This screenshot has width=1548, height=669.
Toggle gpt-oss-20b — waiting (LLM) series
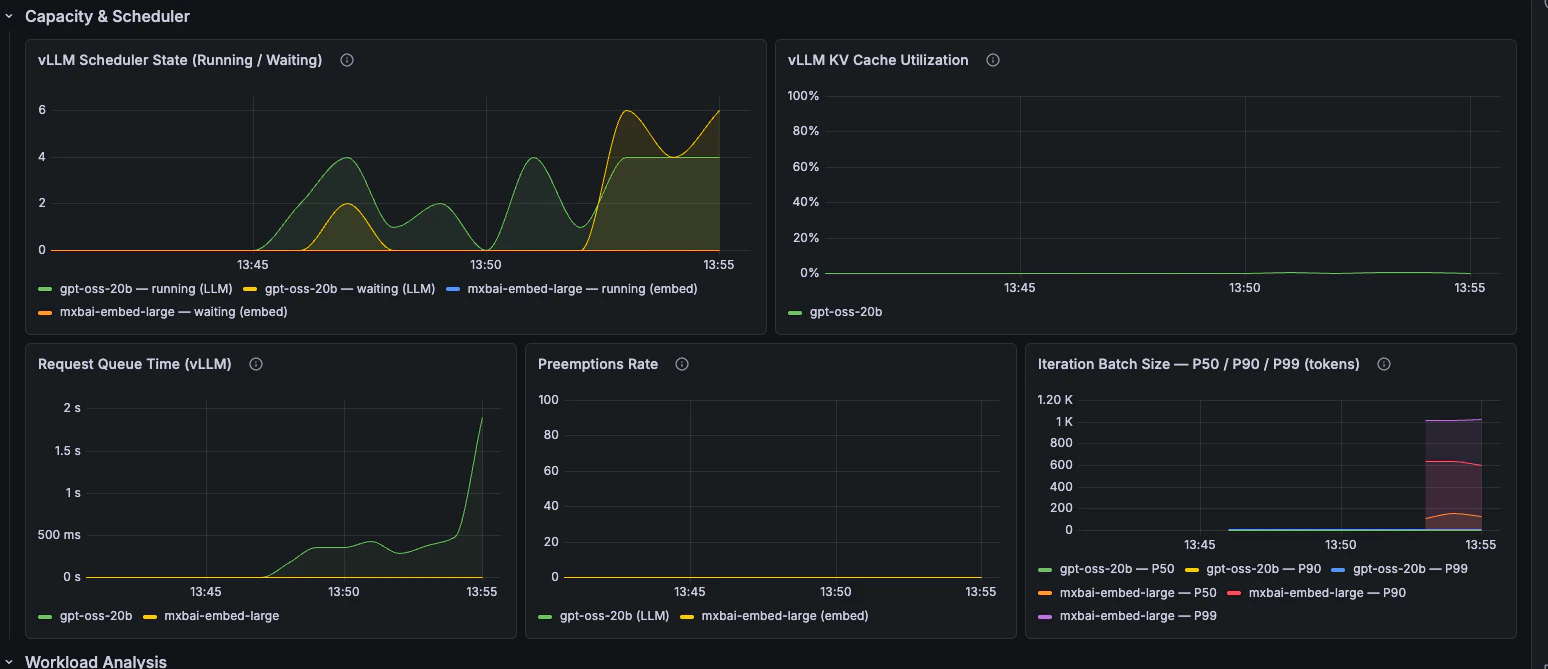tap(350, 289)
